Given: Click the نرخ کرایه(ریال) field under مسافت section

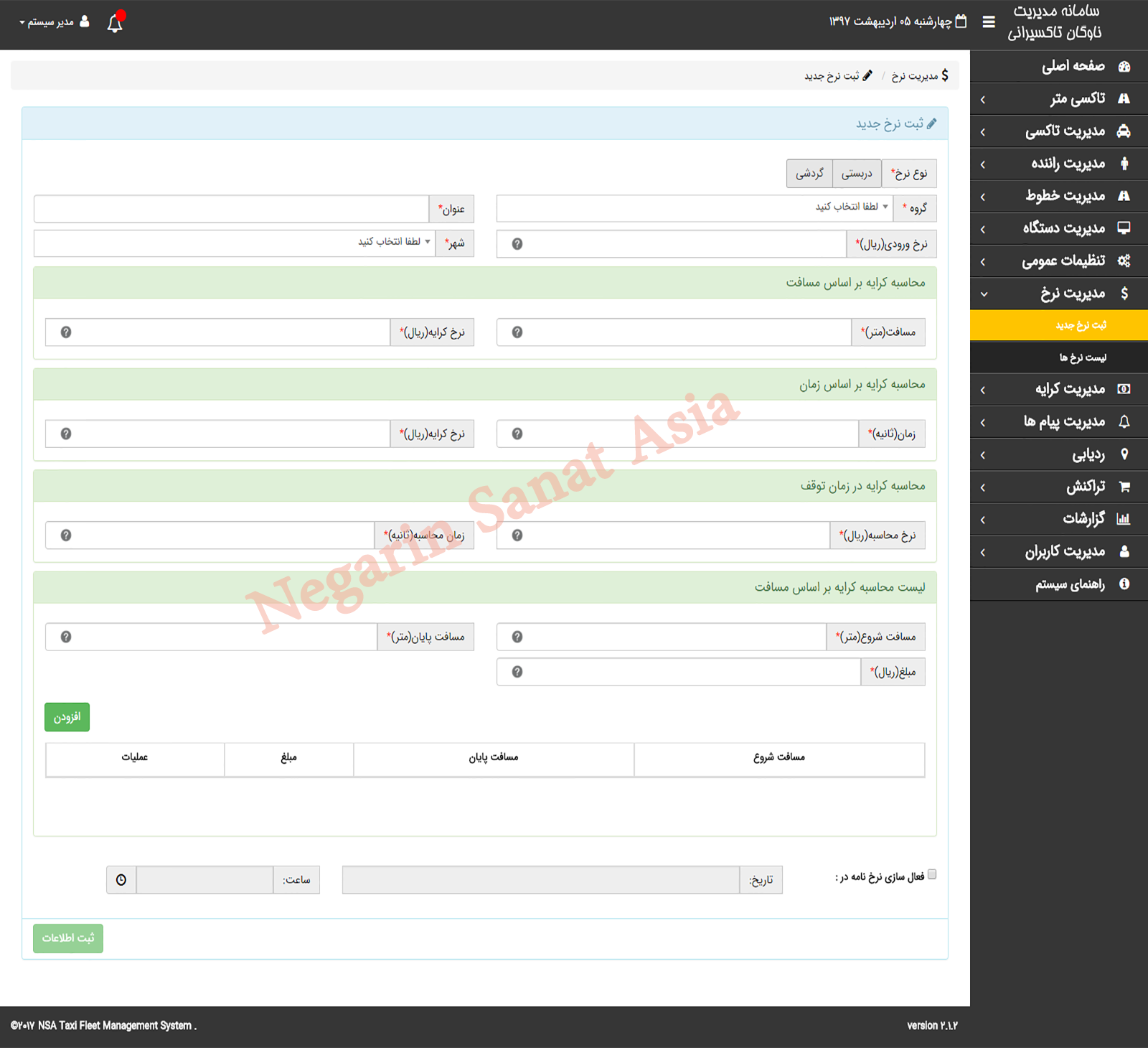Looking at the screenshot, I should click(218, 332).
